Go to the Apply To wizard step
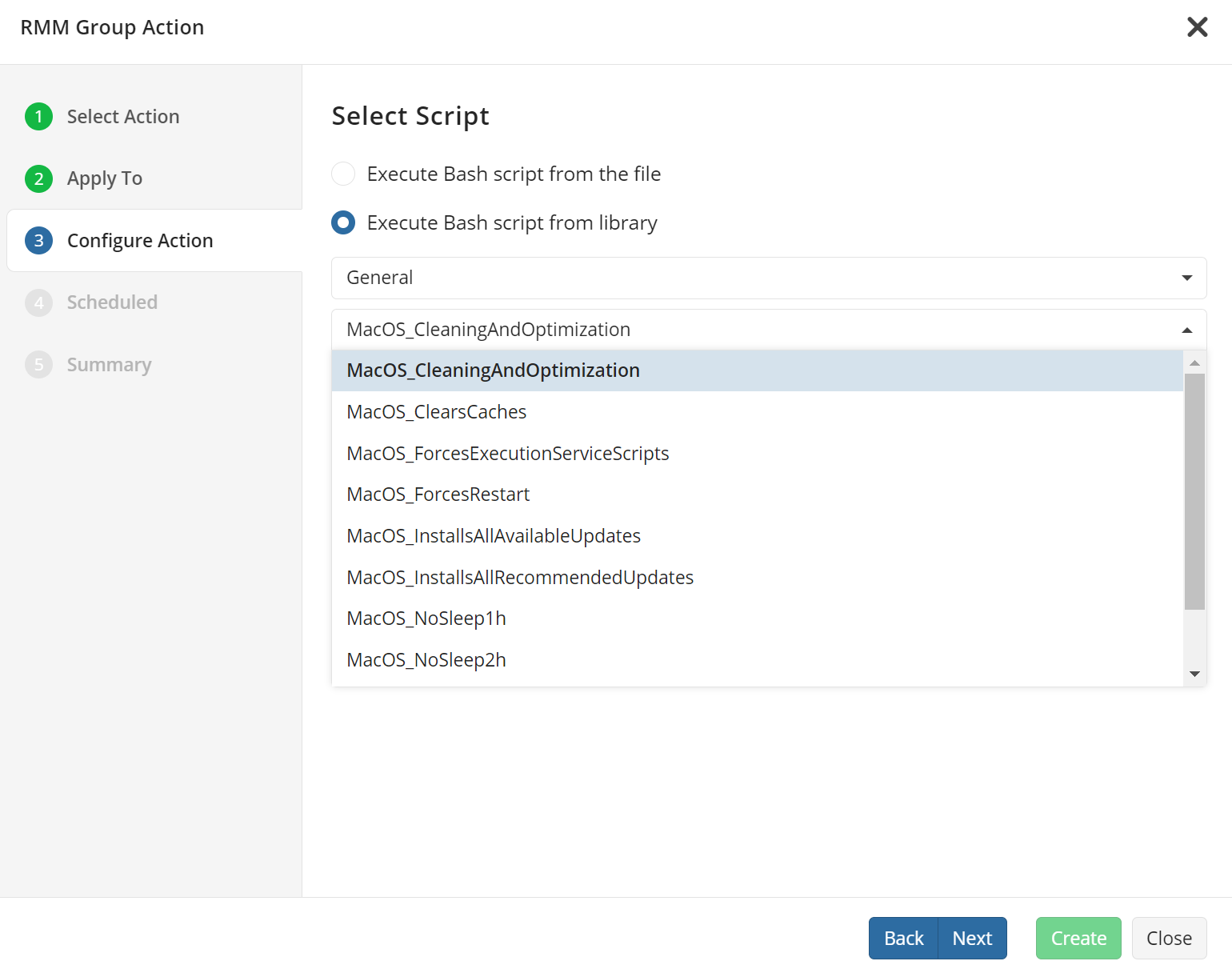 click(x=105, y=178)
